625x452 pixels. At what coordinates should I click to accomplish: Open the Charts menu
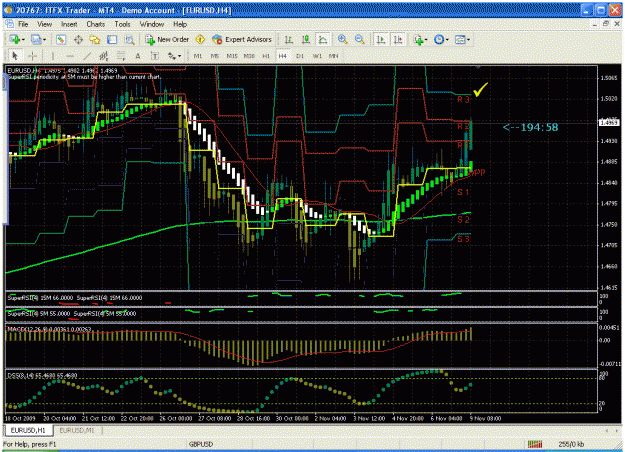pyautogui.click(x=96, y=24)
